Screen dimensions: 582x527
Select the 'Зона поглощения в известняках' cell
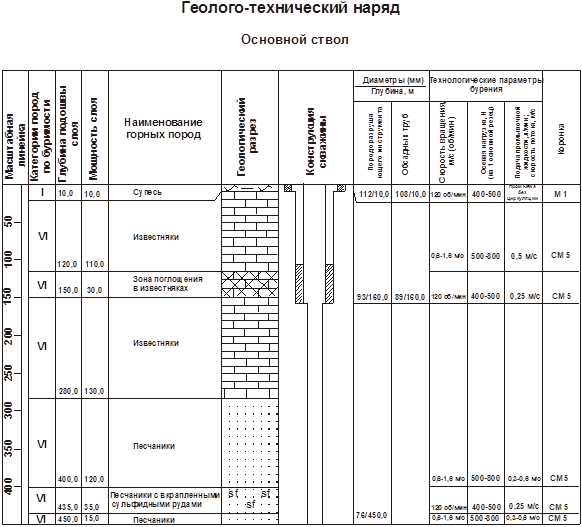(168, 284)
